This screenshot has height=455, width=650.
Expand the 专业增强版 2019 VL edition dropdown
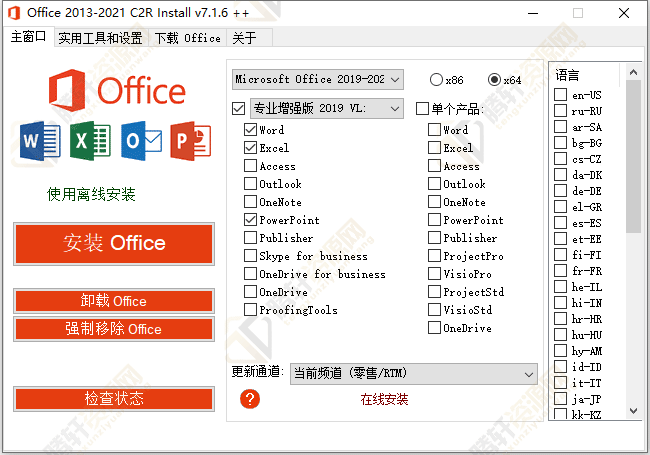click(326, 108)
